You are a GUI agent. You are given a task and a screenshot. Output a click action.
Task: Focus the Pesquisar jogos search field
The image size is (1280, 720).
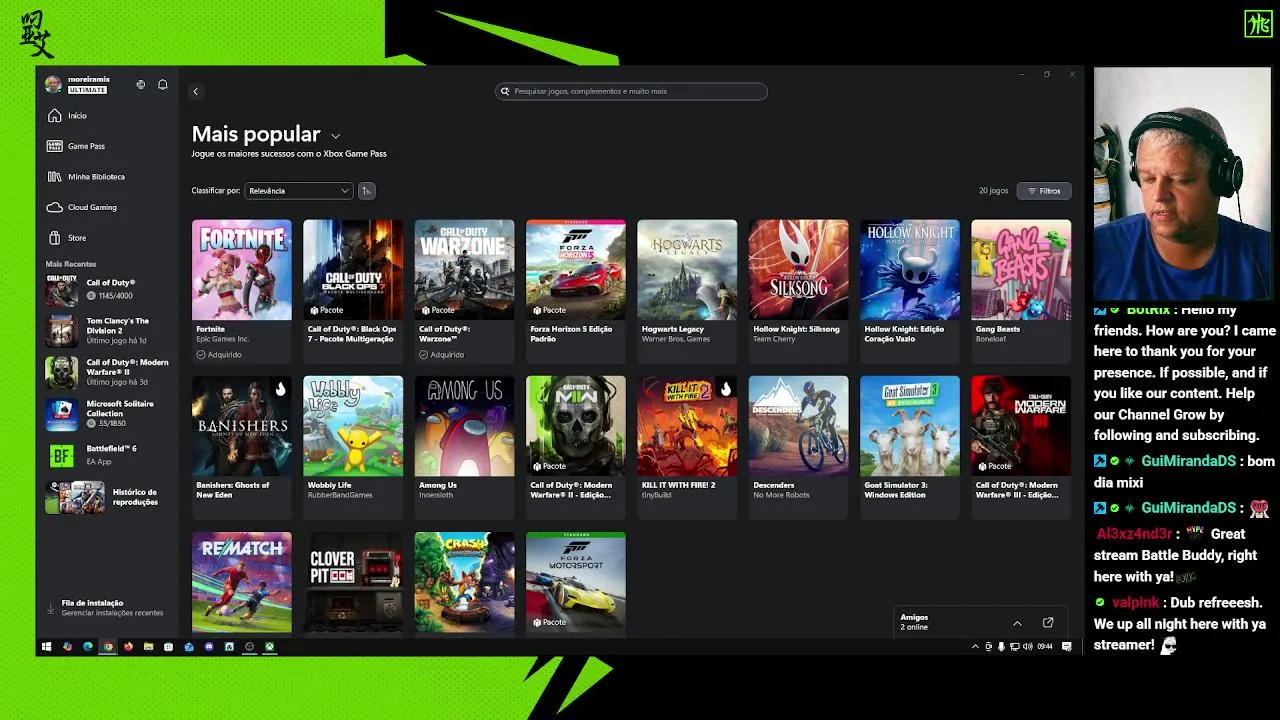632,91
